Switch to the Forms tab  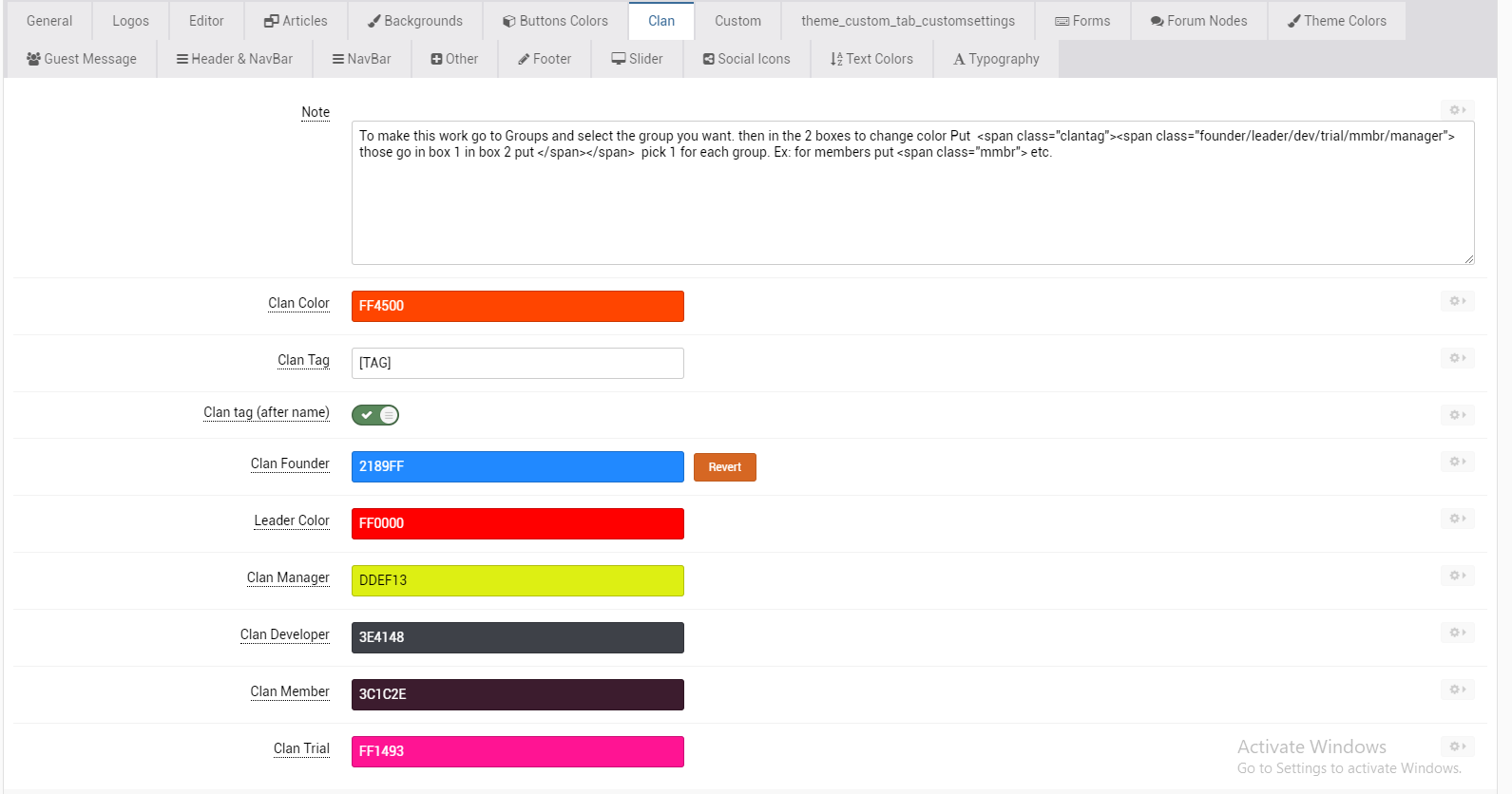pyautogui.click(x=1082, y=21)
